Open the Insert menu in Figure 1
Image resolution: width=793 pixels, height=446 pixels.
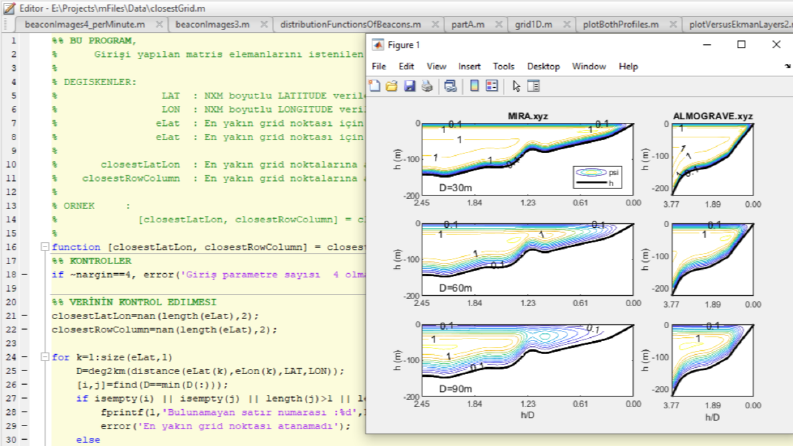469,66
